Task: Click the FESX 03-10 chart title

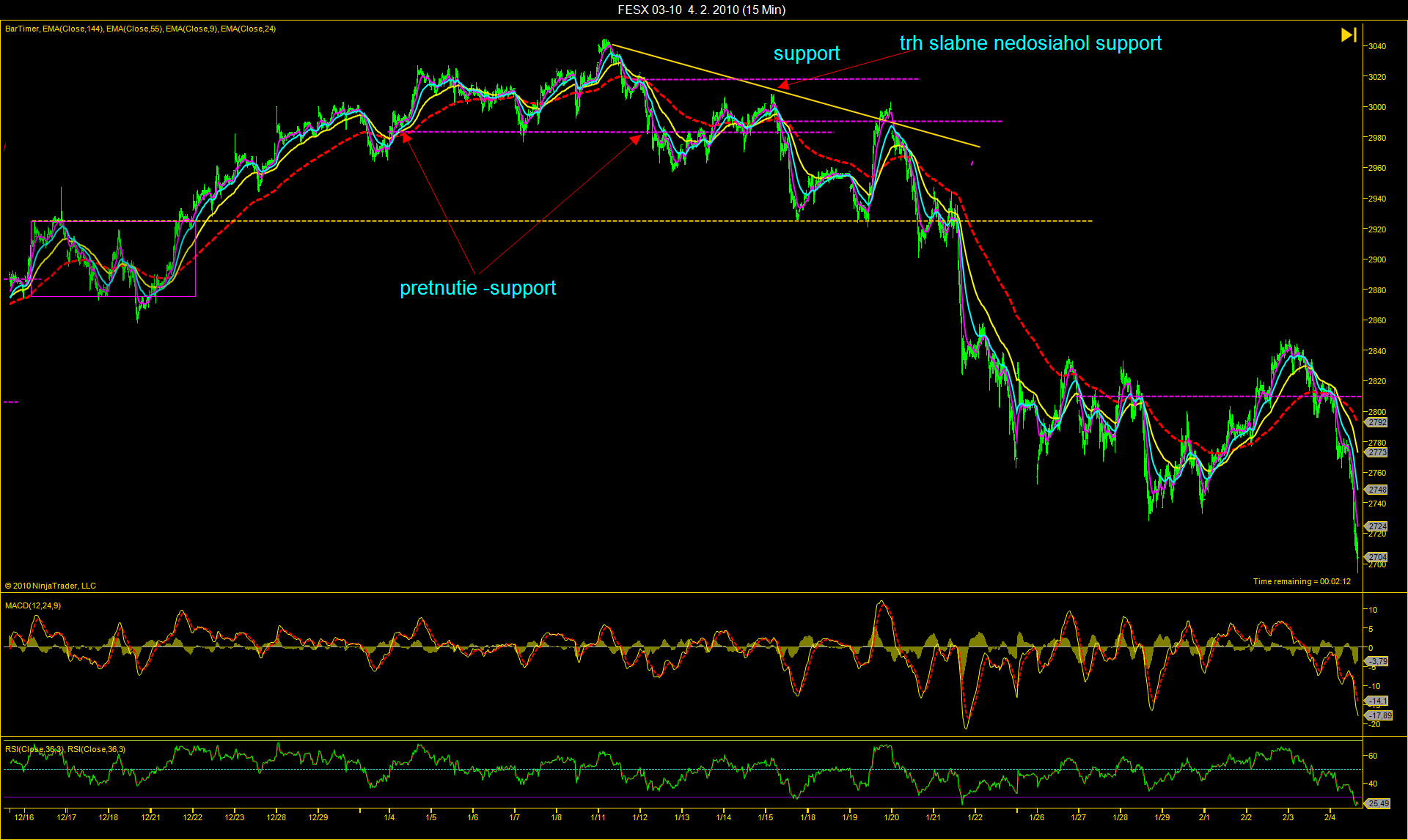Action: pyautogui.click(x=701, y=10)
